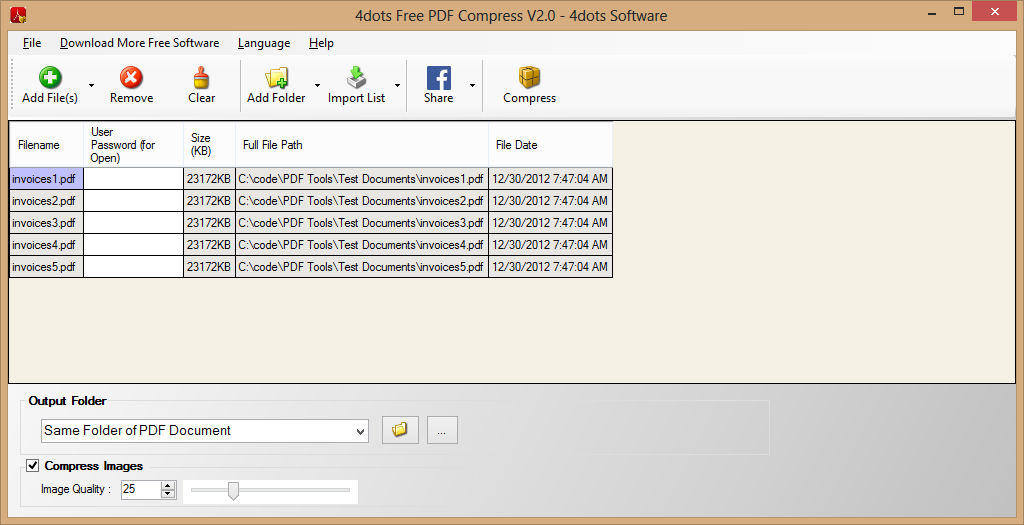The height and width of the screenshot is (525, 1024).
Task: Click the yellow folder button beside Output Folder
Action: 400,430
